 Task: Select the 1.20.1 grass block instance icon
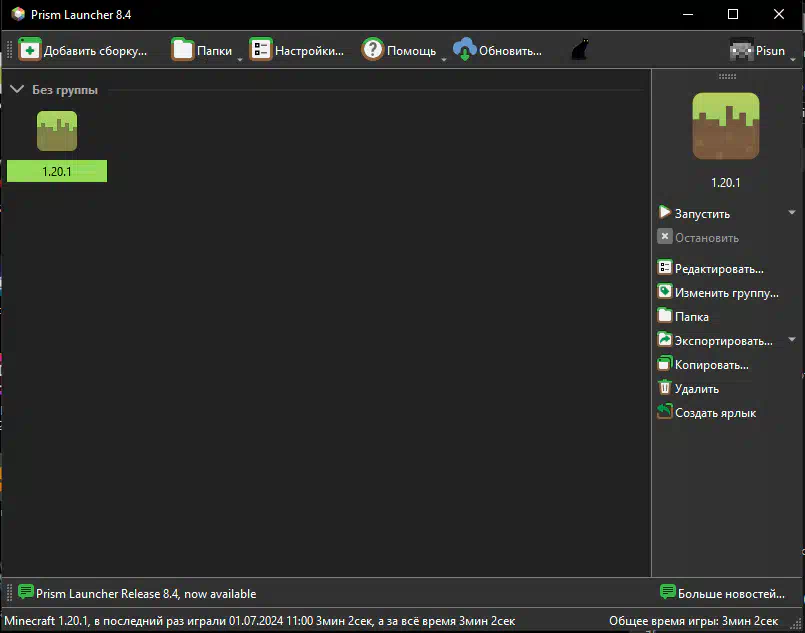pyautogui.click(x=57, y=131)
